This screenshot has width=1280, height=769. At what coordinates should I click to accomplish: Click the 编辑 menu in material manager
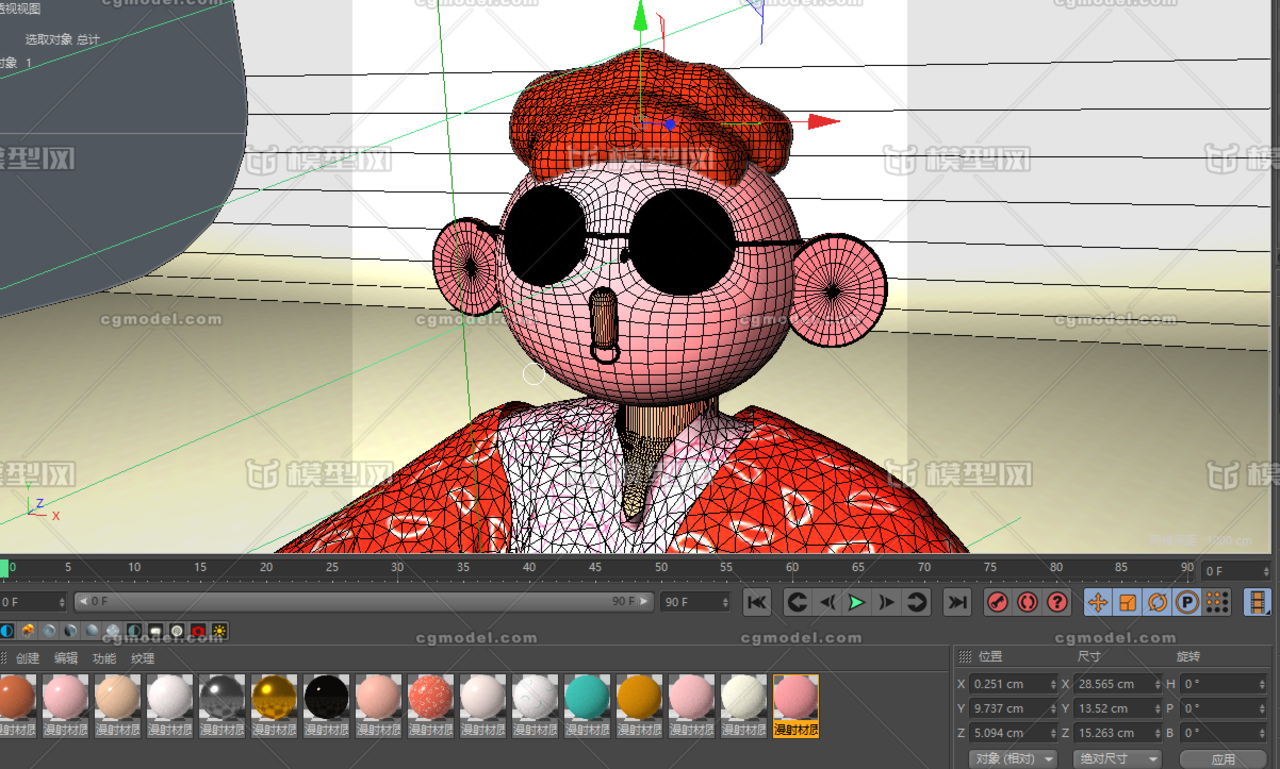click(67, 658)
